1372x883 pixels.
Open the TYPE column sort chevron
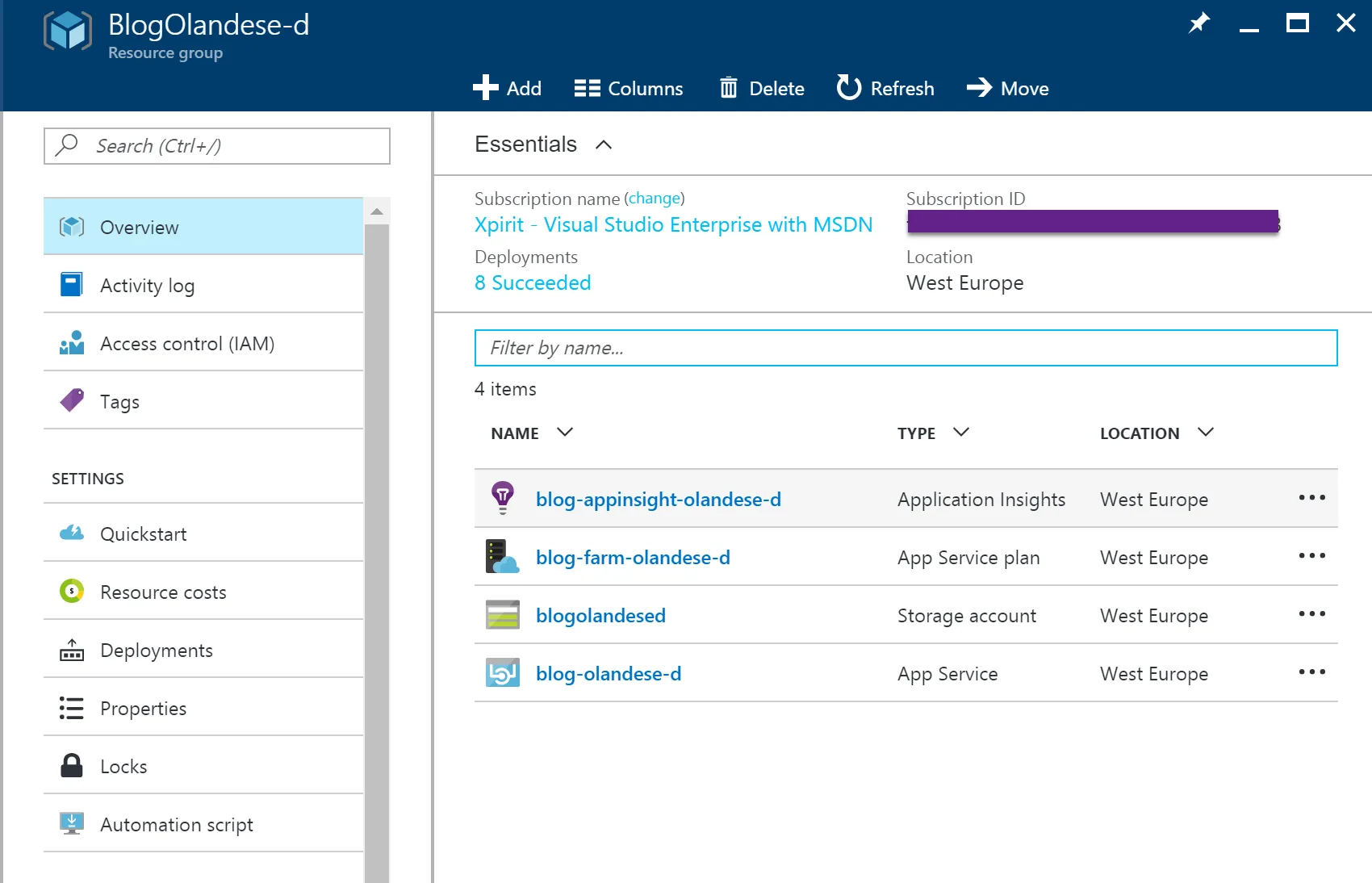961,432
